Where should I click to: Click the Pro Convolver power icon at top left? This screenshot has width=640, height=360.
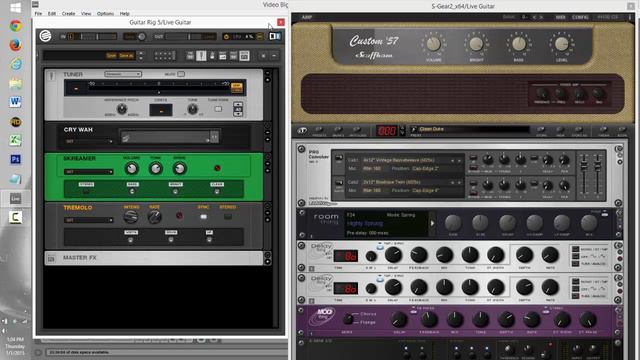click(x=302, y=149)
